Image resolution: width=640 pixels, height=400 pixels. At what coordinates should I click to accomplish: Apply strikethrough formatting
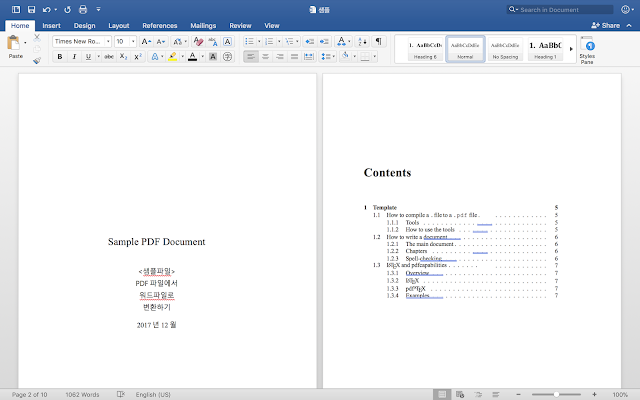tap(109, 57)
